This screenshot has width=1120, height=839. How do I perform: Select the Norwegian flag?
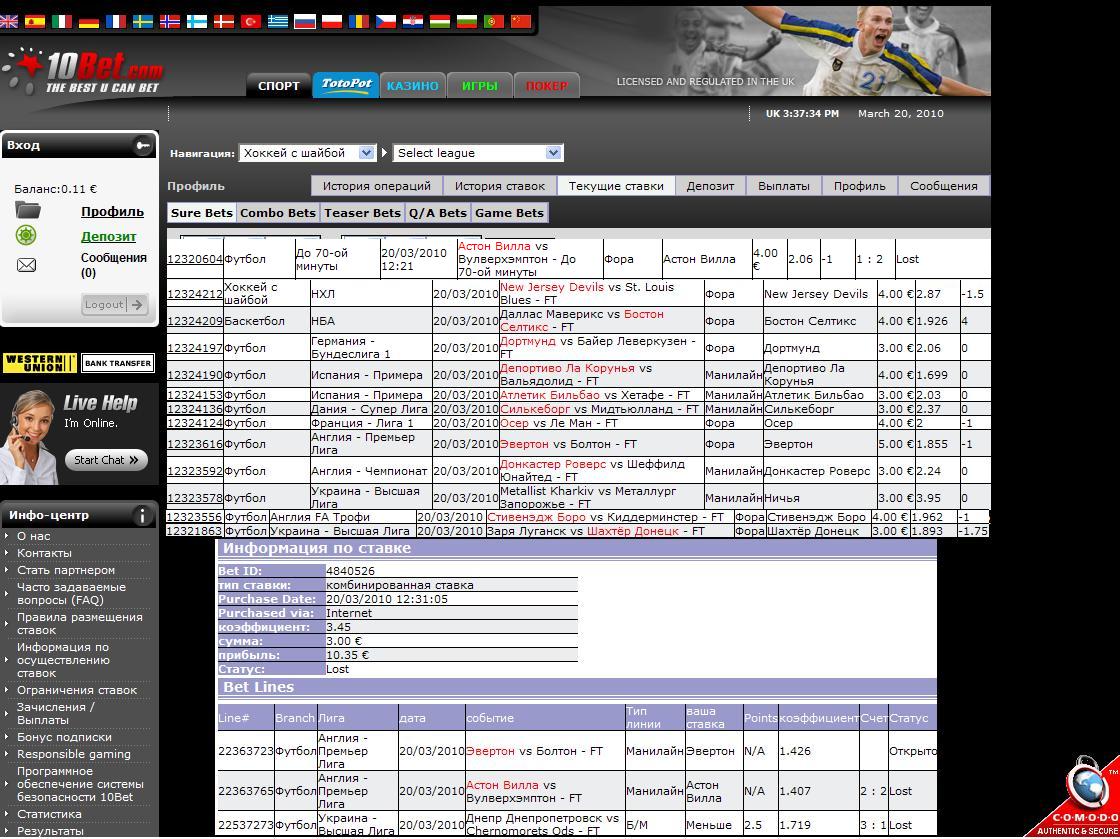coord(170,21)
